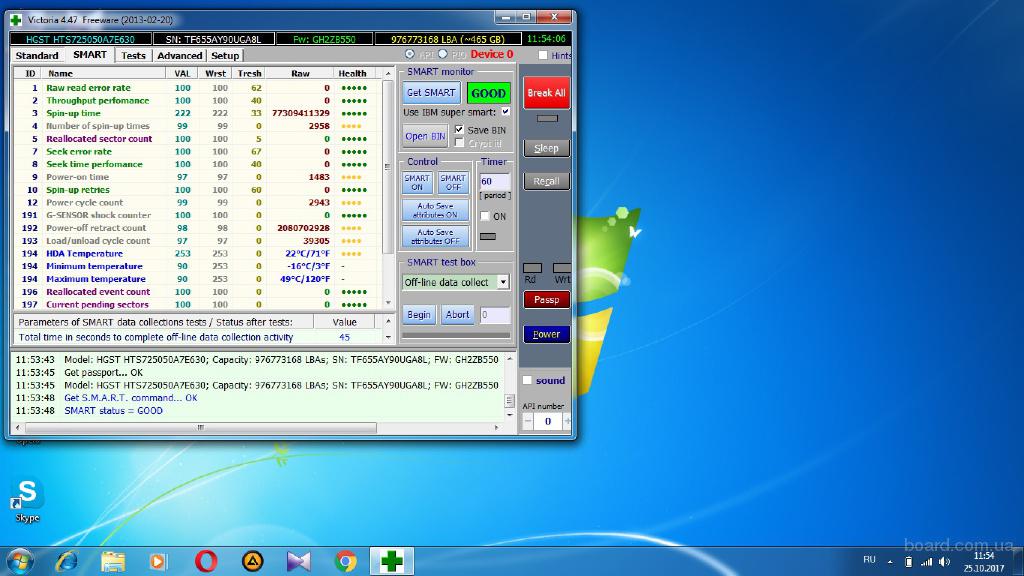Image resolution: width=1024 pixels, height=576 pixels.
Task: Click the Internet Explorer taskbar icon
Action: [x=67, y=561]
